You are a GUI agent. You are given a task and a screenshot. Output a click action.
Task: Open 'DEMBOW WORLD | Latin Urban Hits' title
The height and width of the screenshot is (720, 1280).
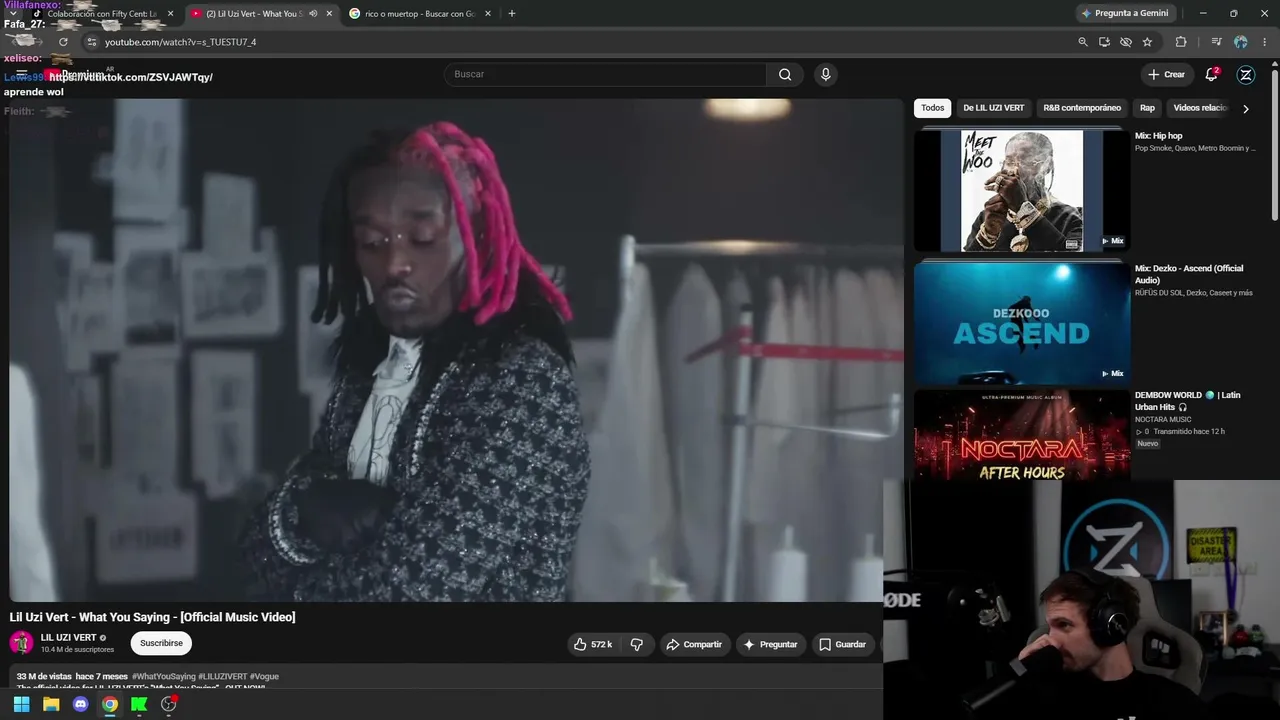1187,401
